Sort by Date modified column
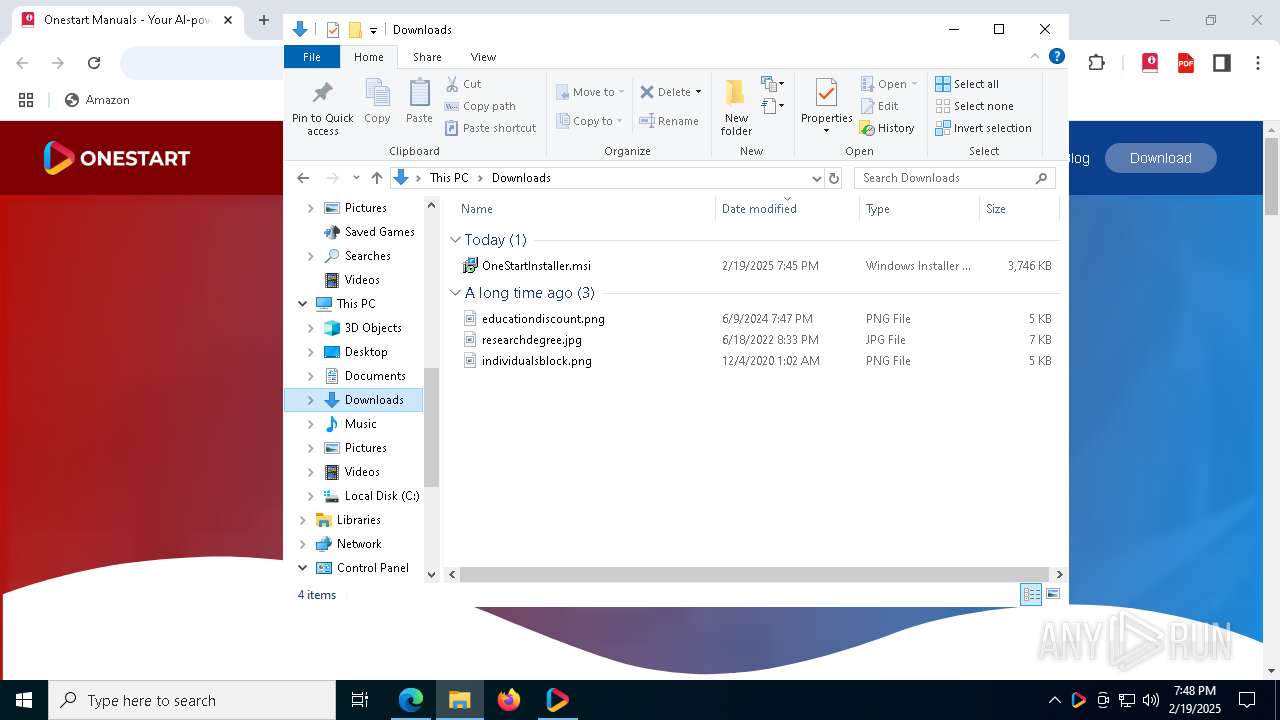Image resolution: width=1280 pixels, height=720 pixels. [x=787, y=209]
